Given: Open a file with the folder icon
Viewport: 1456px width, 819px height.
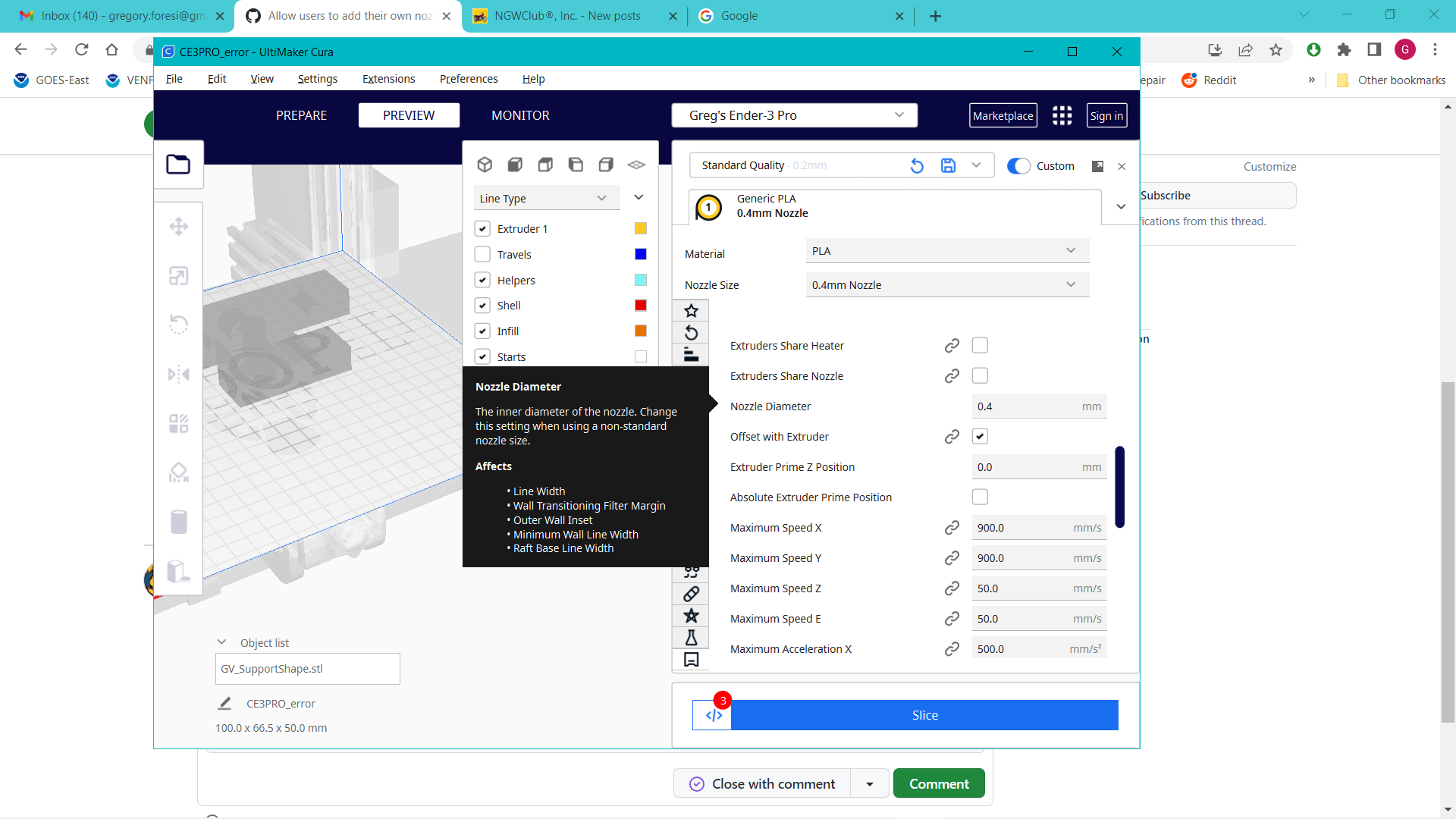Looking at the screenshot, I should tap(179, 164).
